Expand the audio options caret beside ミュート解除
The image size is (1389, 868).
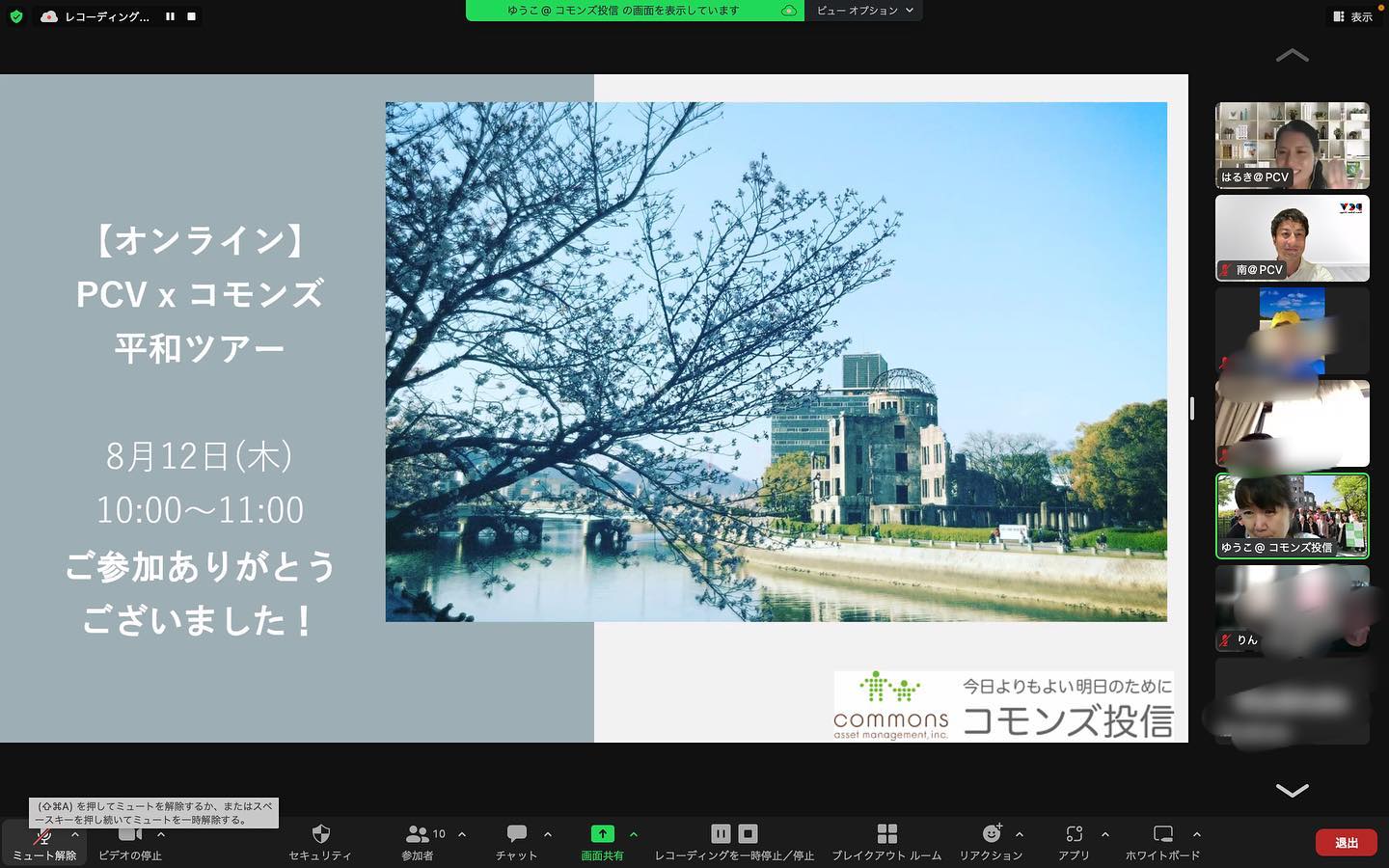click(75, 834)
